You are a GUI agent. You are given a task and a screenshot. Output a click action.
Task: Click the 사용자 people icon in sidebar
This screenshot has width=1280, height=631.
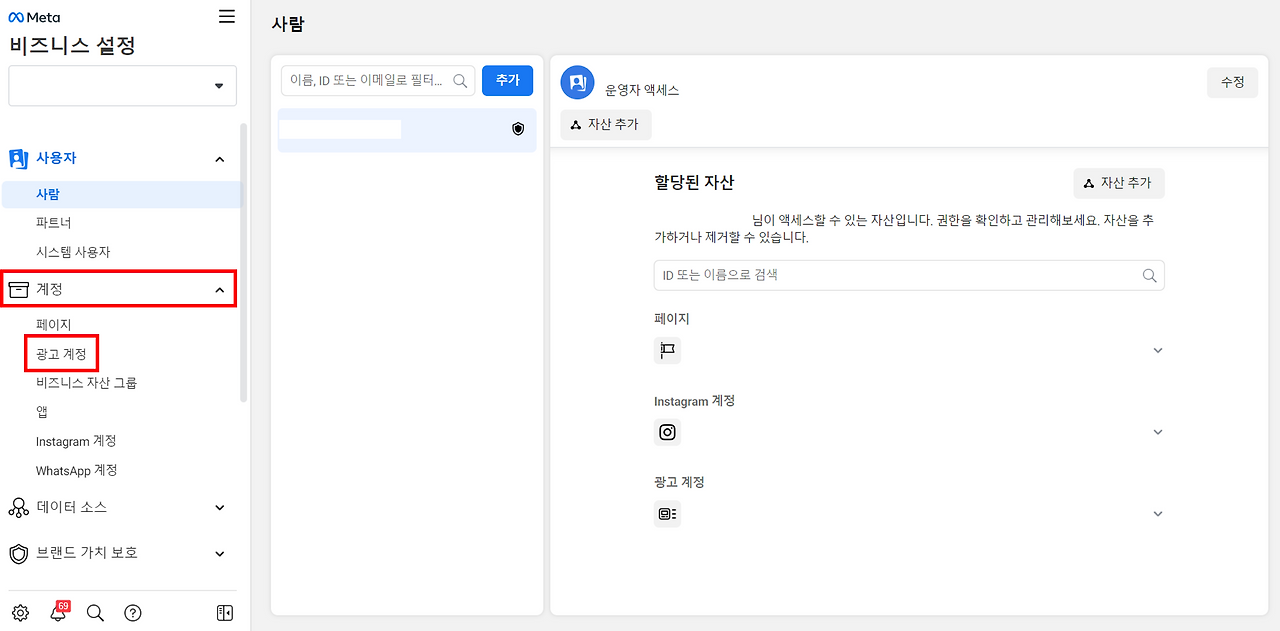pyautogui.click(x=18, y=158)
